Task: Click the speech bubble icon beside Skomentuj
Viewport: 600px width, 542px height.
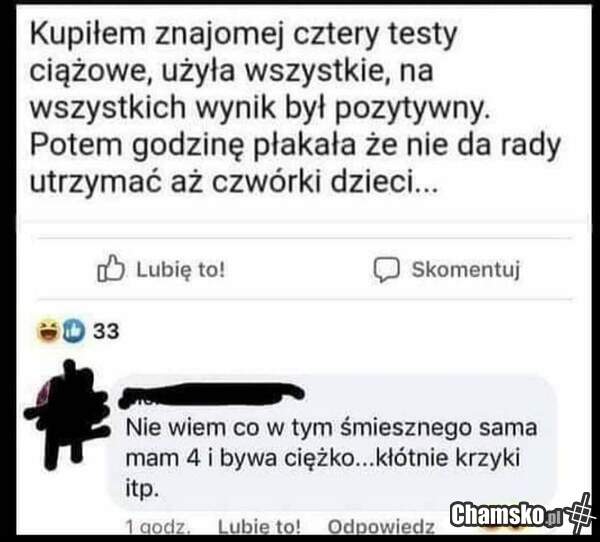Action: [x=386, y=269]
